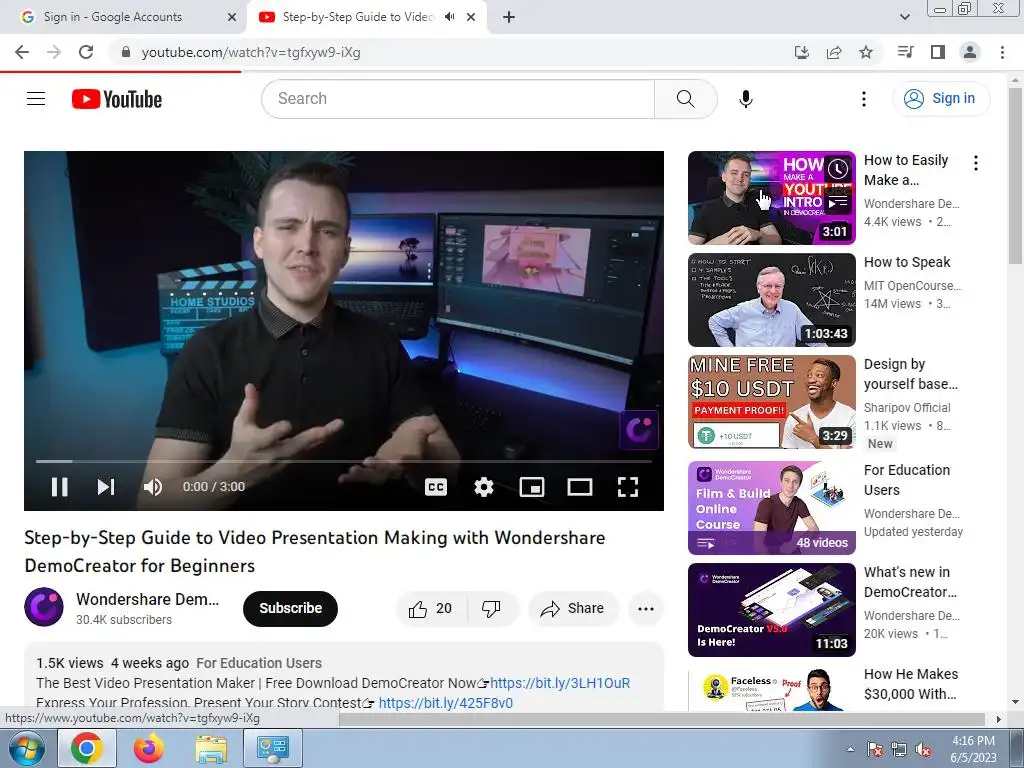The height and width of the screenshot is (768, 1024).
Task: Toggle the Chrome side panel
Action: 938,52
